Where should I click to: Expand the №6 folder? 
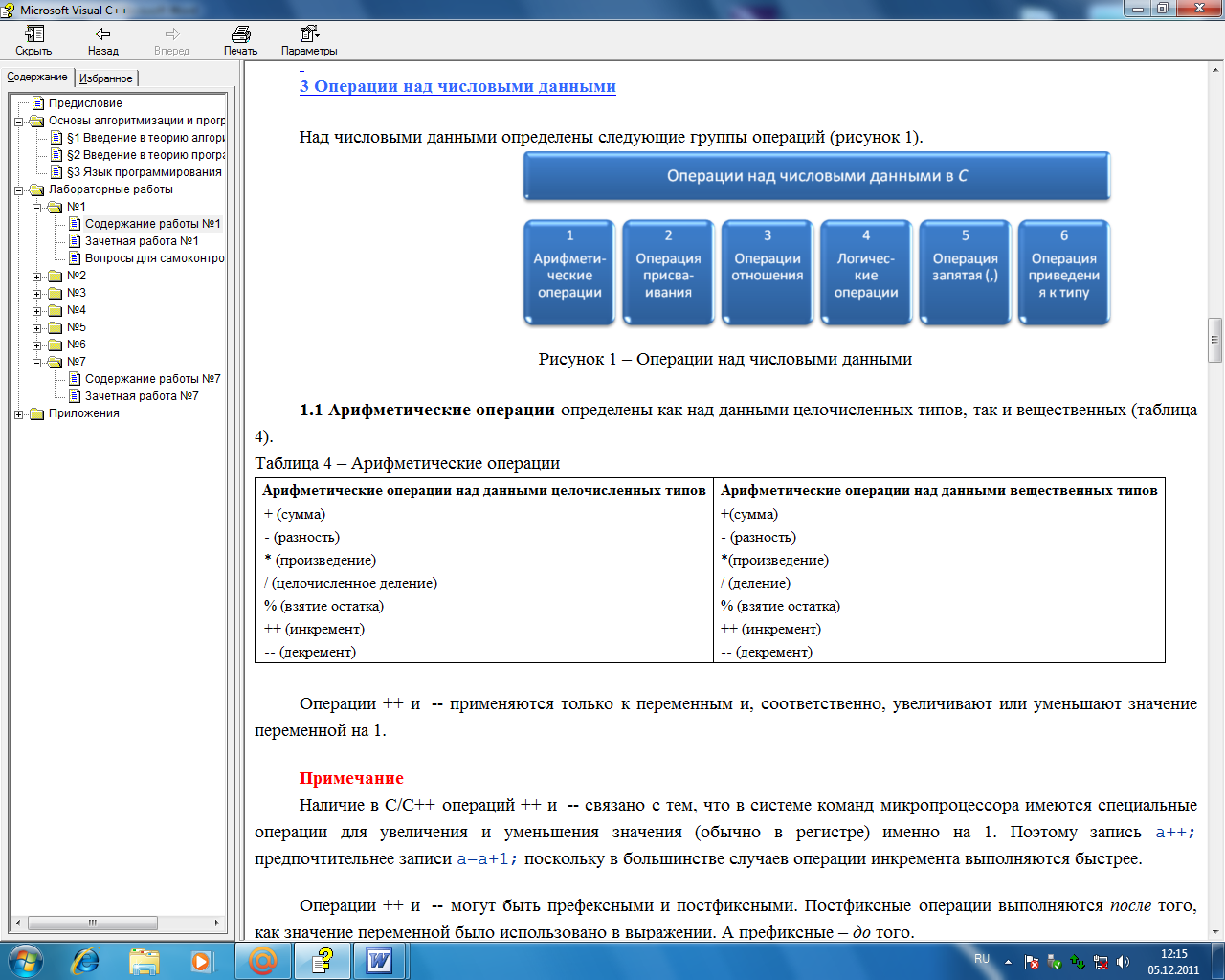[36, 345]
